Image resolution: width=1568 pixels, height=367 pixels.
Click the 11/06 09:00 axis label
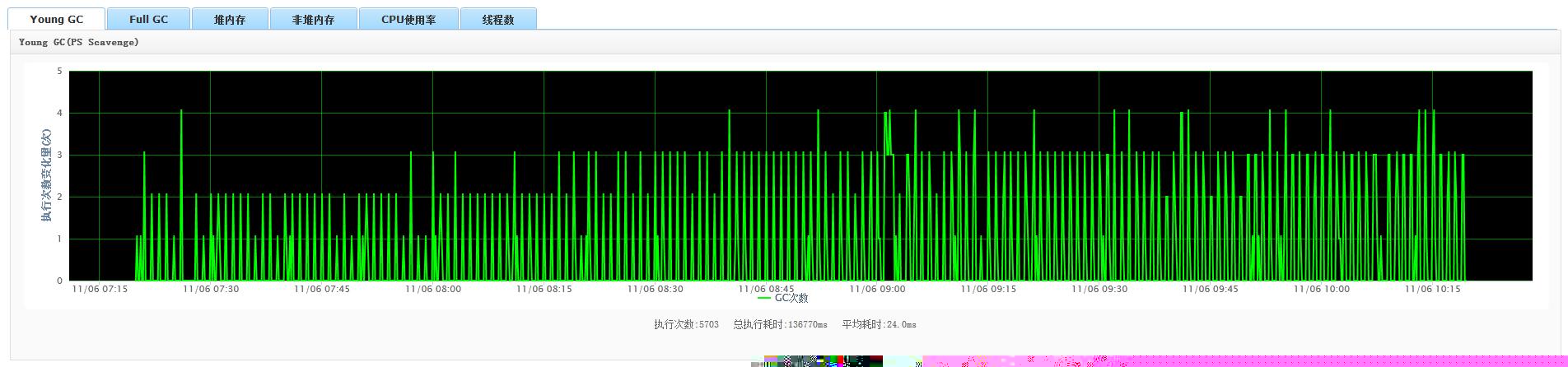tap(878, 289)
